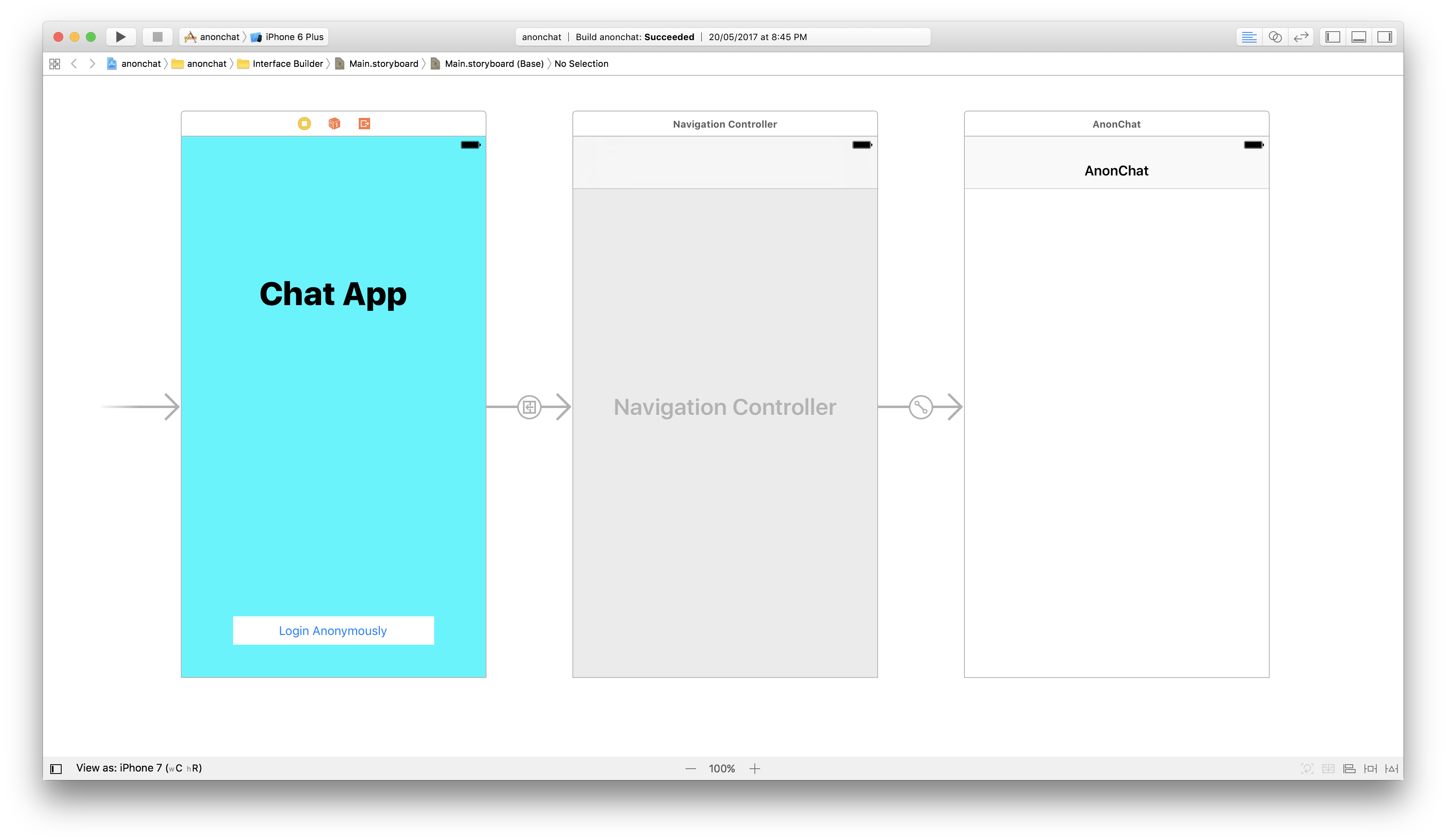Toggle the Navigator panel

tap(1332, 37)
